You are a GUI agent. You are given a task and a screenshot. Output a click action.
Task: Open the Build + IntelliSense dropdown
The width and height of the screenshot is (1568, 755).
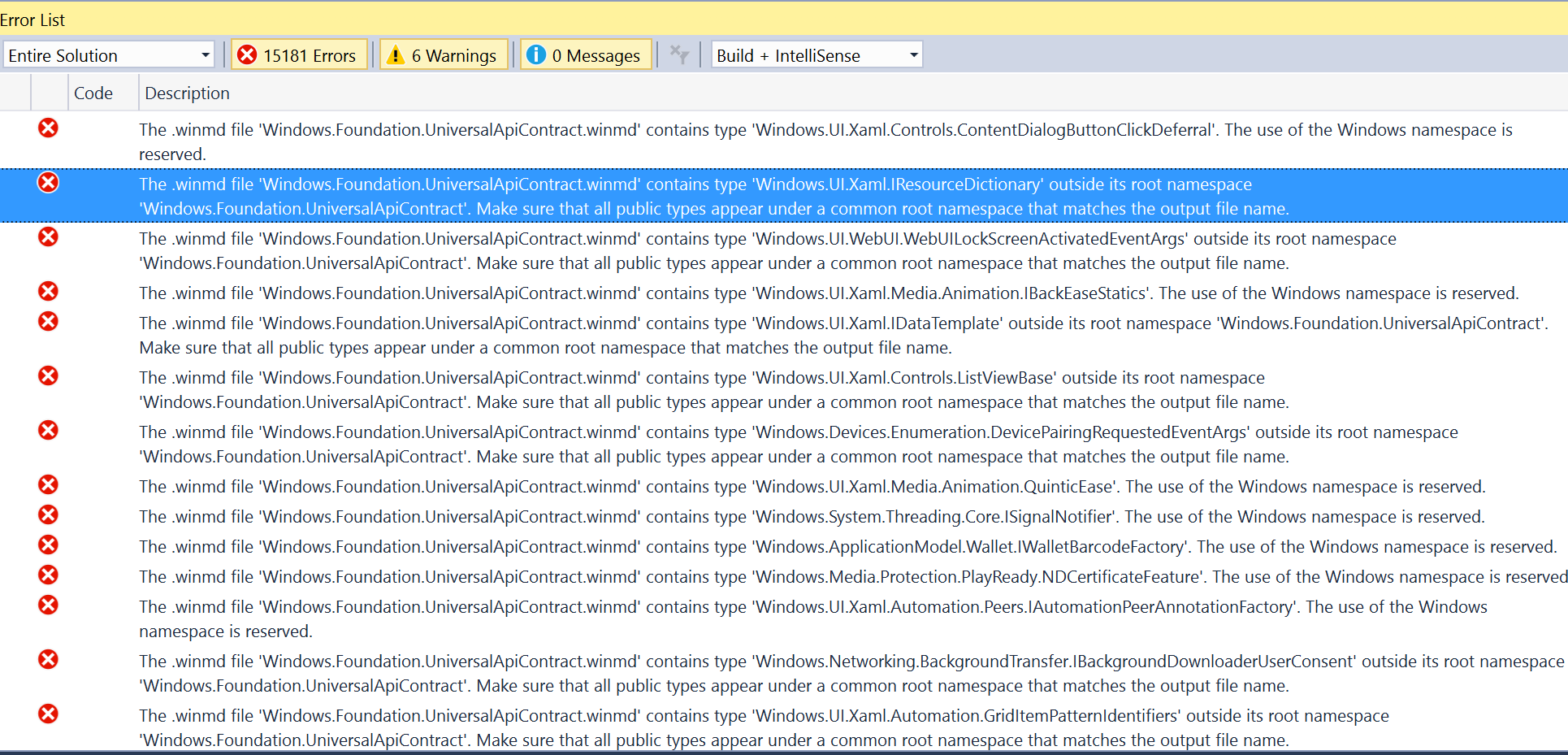816,55
